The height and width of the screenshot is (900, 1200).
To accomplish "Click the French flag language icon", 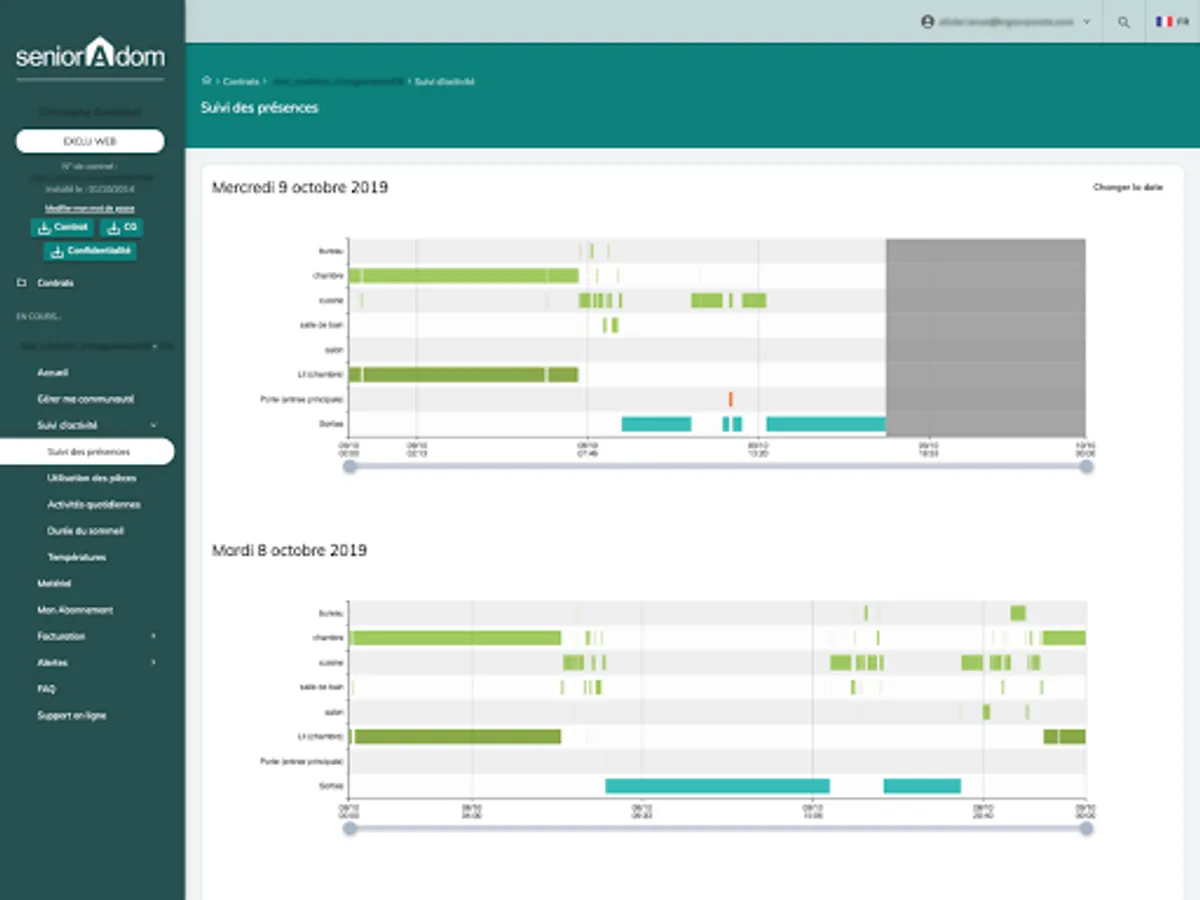I will [x=1164, y=21].
